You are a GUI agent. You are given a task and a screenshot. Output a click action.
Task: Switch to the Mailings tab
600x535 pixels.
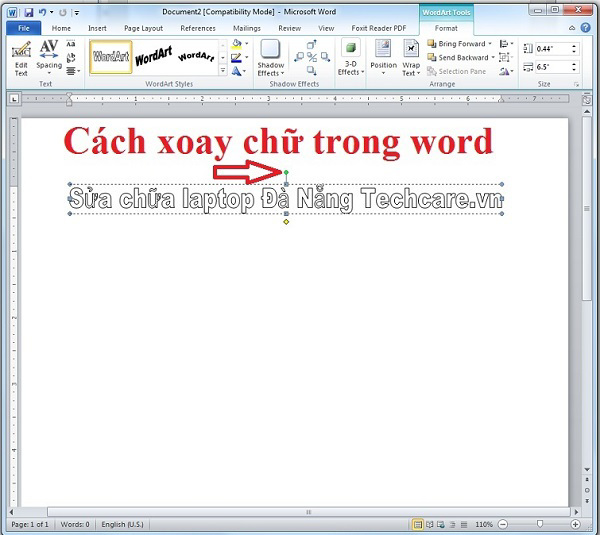tap(247, 28)
